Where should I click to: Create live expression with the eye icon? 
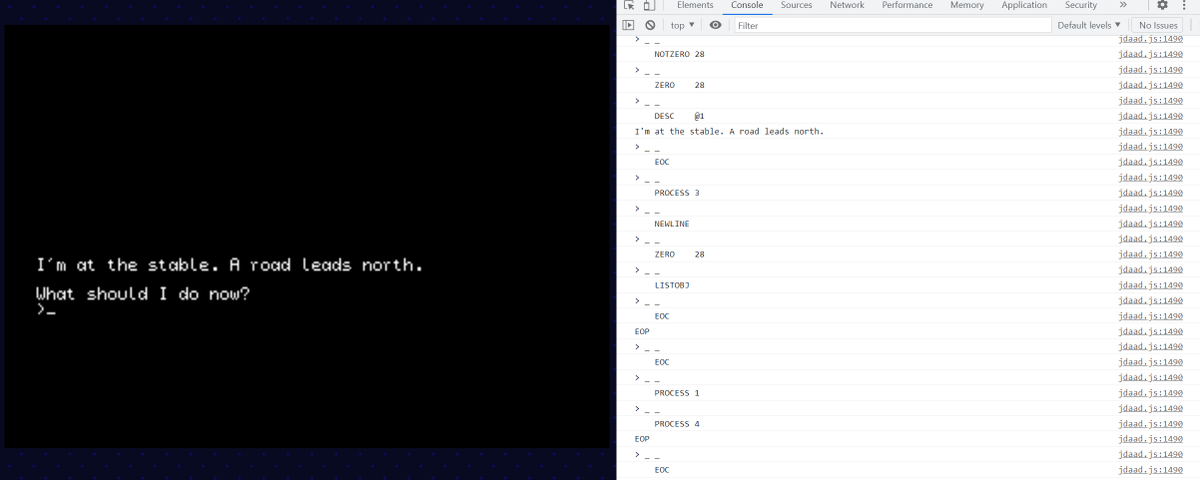coord(715,25)
